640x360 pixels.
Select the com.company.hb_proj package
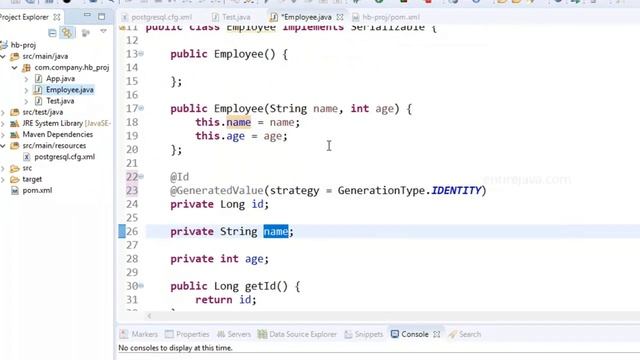point(71,67)
